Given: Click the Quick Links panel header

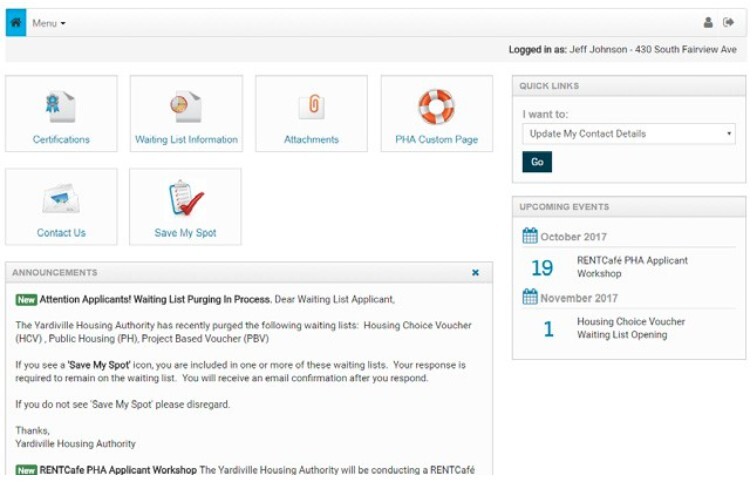Looking at the screenshot, I should 629,86.
